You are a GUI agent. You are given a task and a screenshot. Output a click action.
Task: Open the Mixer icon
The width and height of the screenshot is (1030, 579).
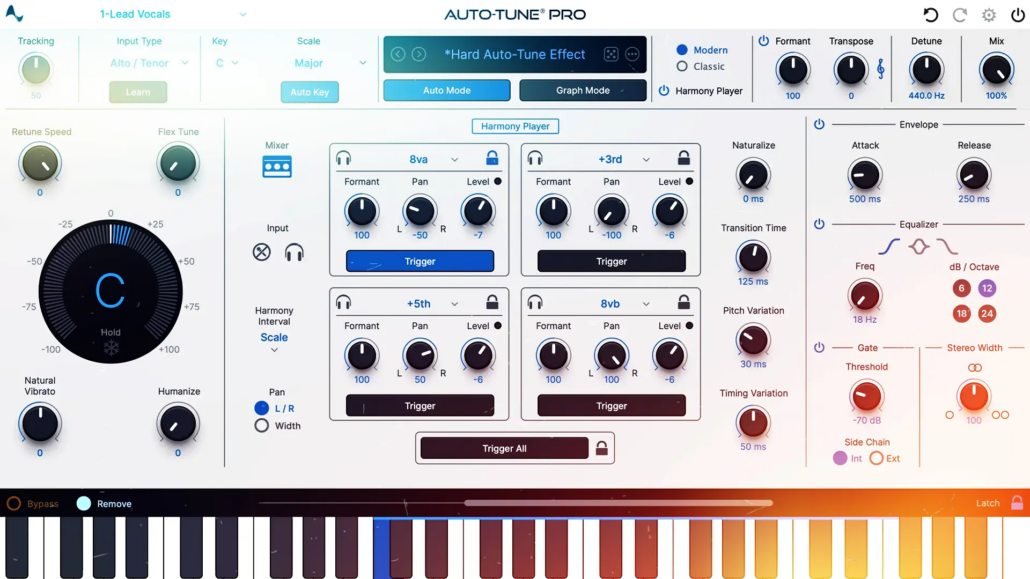pyautogui.click(x=277, y=167)
